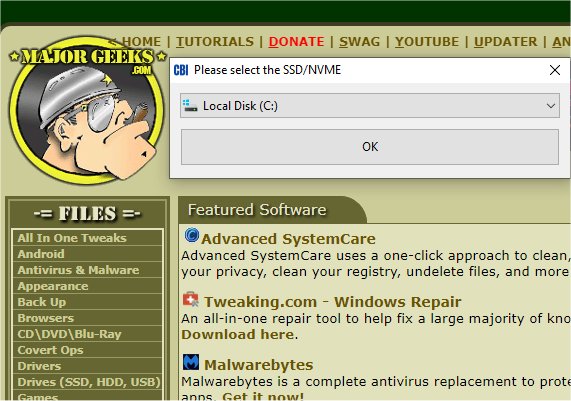Image resolution: width=571 pixels, height=401 pixels.
Task: Click the Major Geeks mascot logo
Action: click(x=87, y=109)
